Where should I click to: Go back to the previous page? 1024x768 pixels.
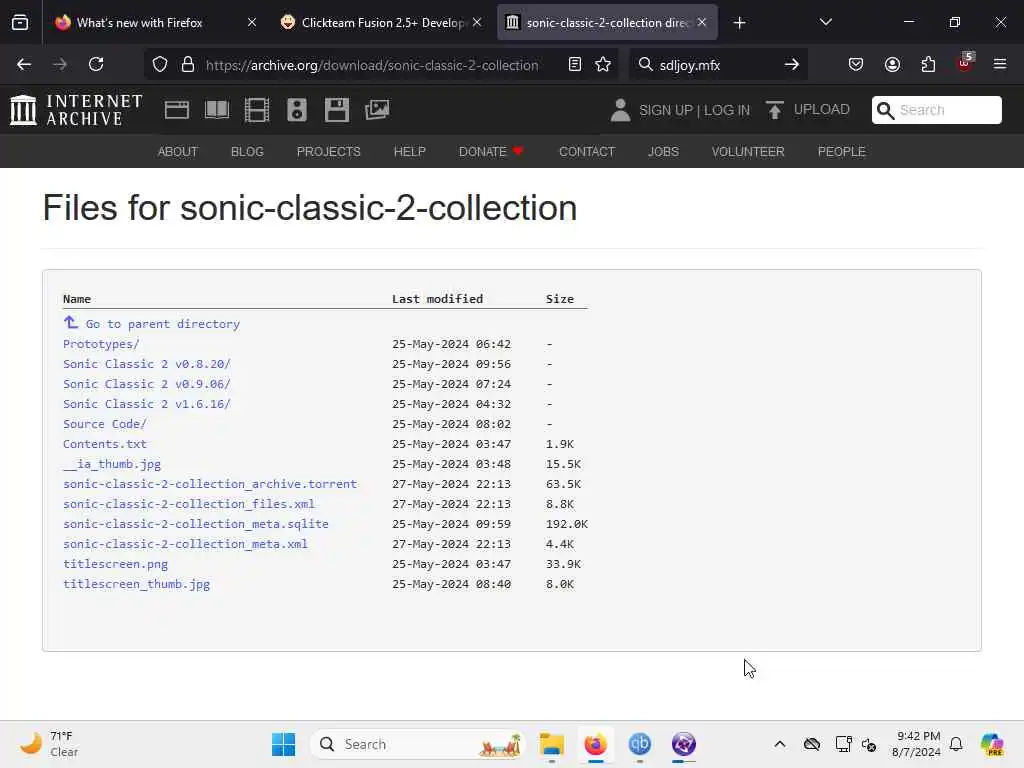[24, 64]
